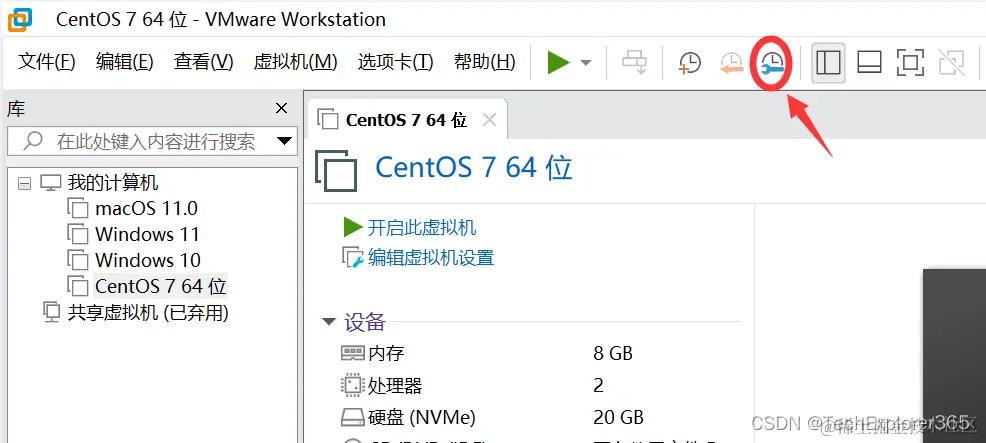The image size is (986, 443).
Task: Click the revert to snapshot icon
Action: pyautogui.click(x=731, y=62)
